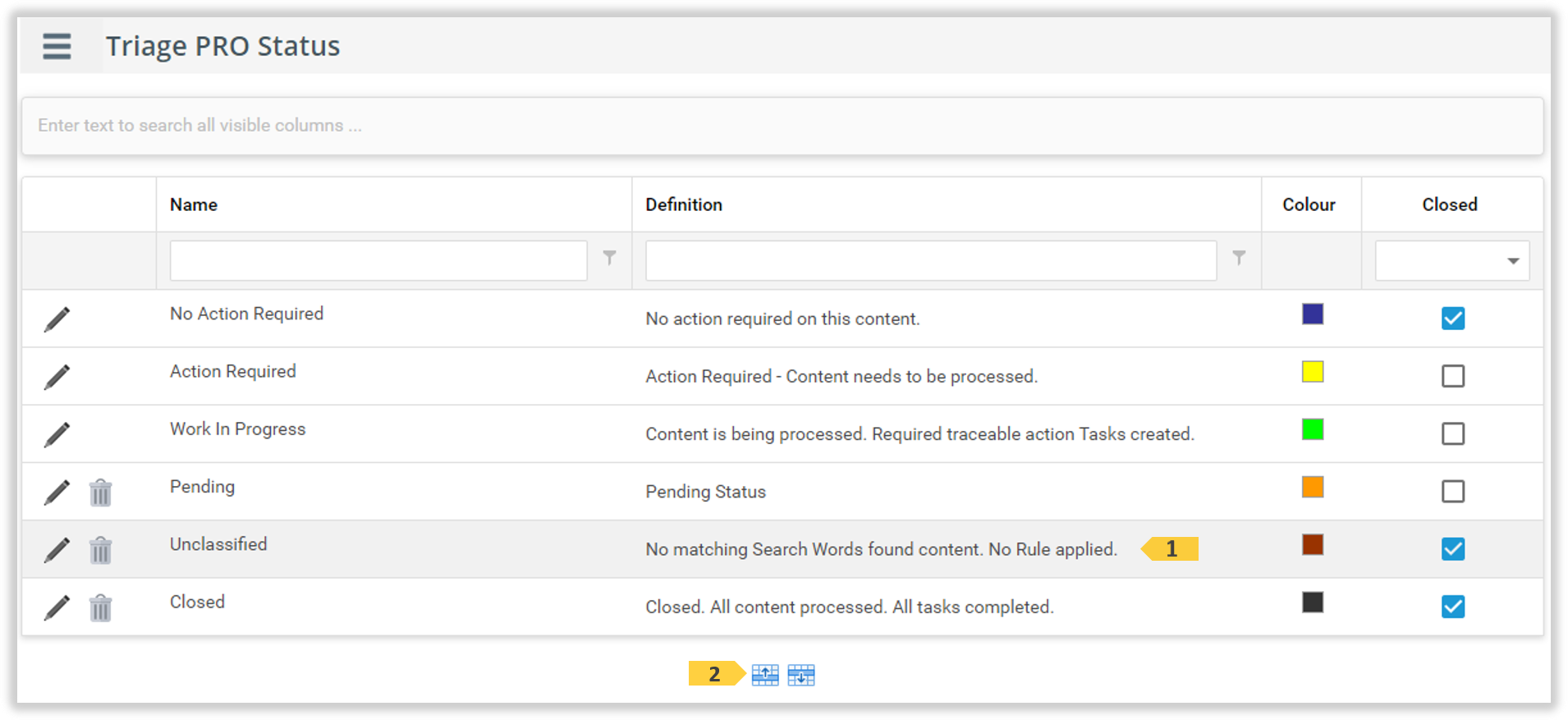Viewport: 1568px width, 720px height.
Task: Click the search all visible columns field
Action: click(782, 126)
